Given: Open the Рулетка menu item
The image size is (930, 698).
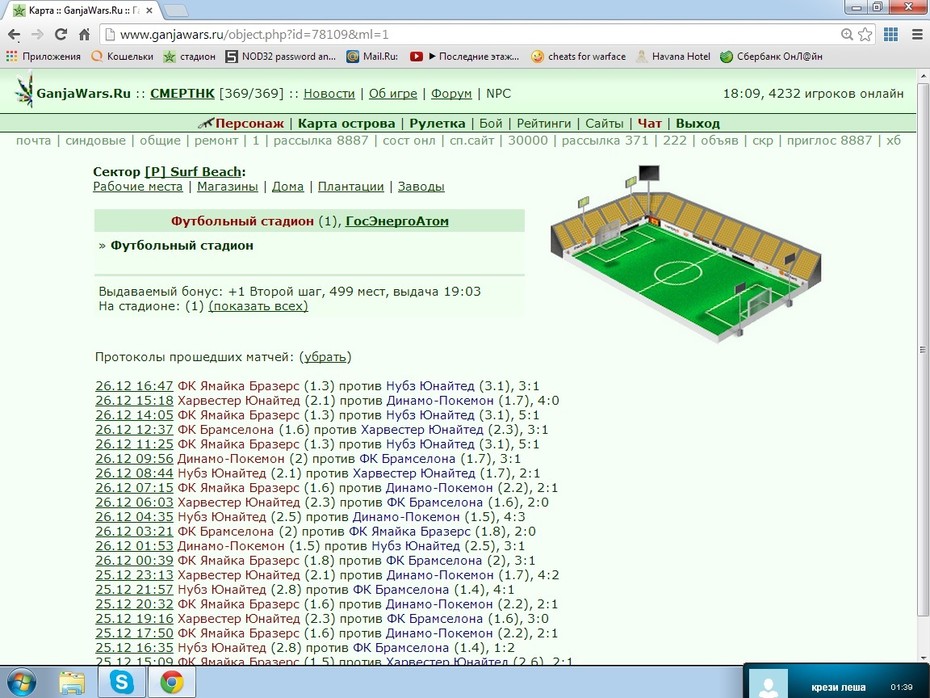Looking at the screenshot, I should 437,123.
